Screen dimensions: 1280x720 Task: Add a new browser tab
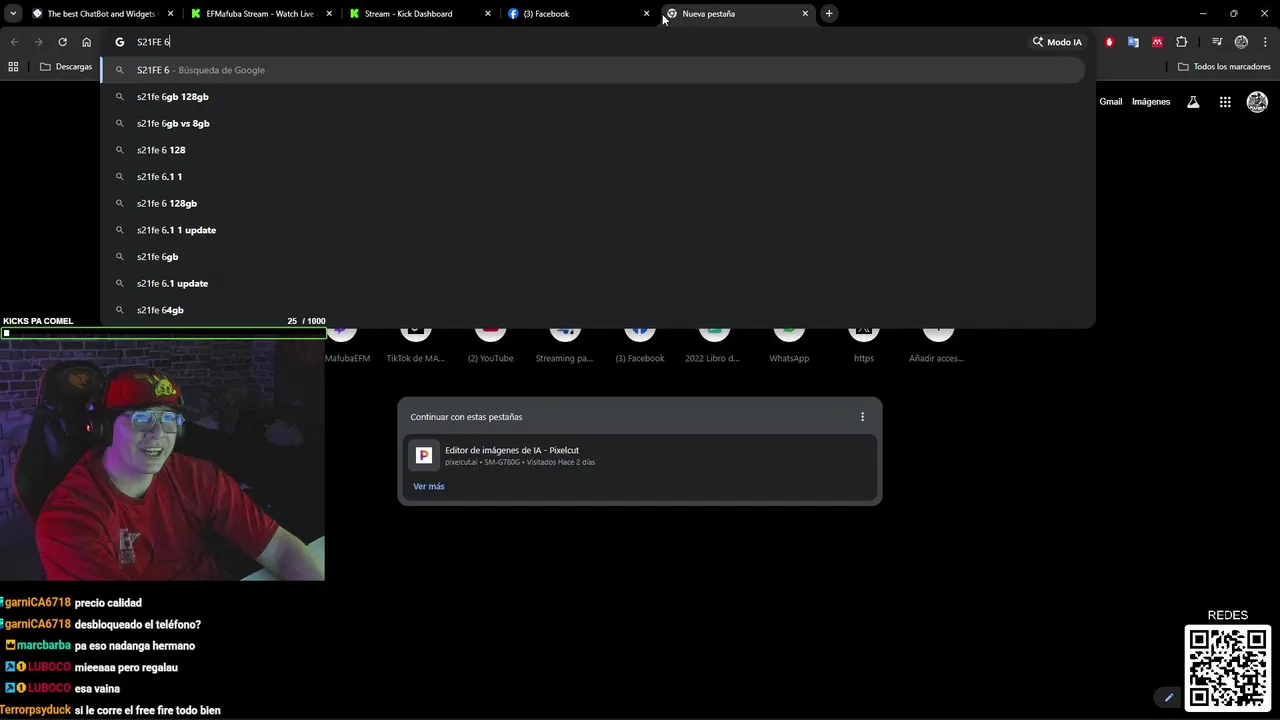tap(829, 14)
